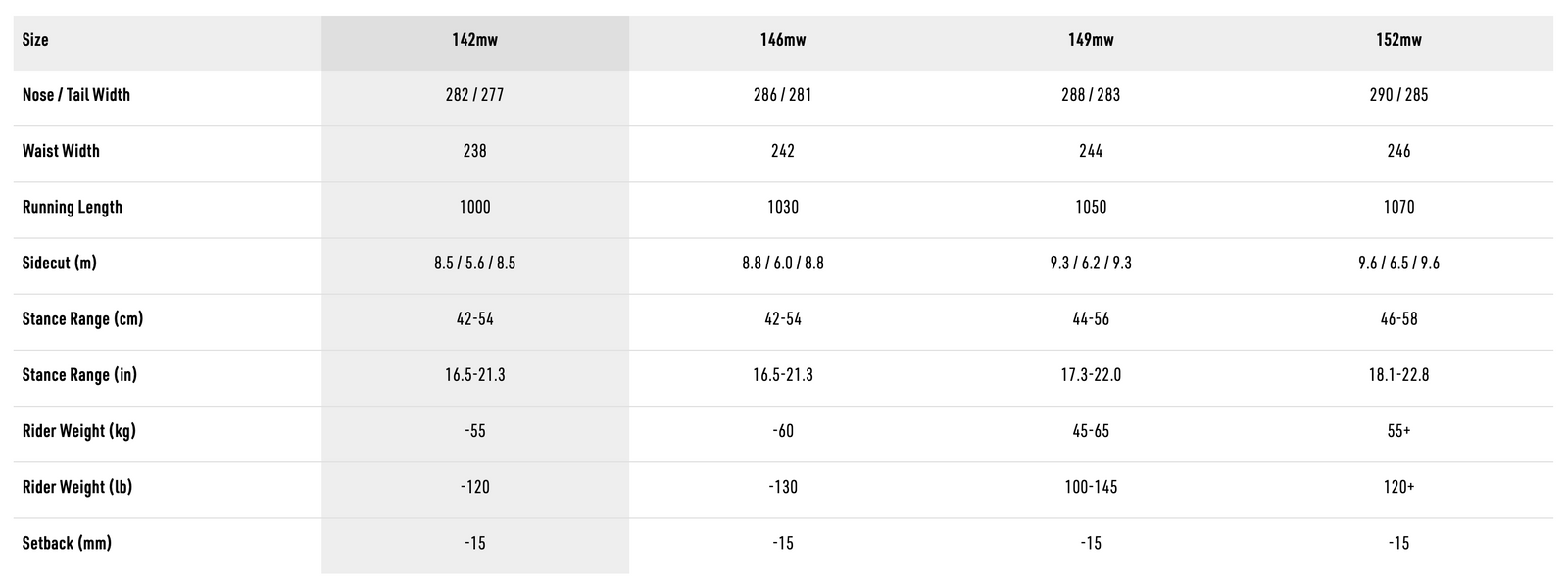This screenshot has width=1568, height=577.
Task: Select the Rider Weight (kg) label
Action: (x=79, y=431)
